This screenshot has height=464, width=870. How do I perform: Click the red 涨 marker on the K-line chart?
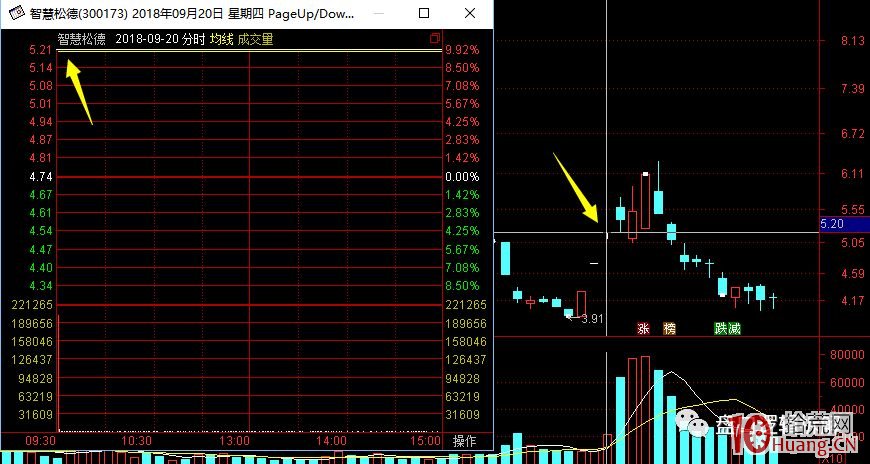tap(643, 329)
